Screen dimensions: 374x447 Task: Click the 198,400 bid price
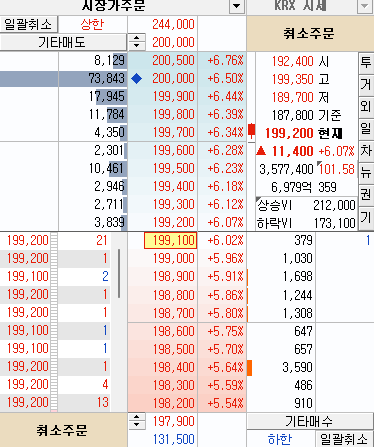(x=173, y=367)
